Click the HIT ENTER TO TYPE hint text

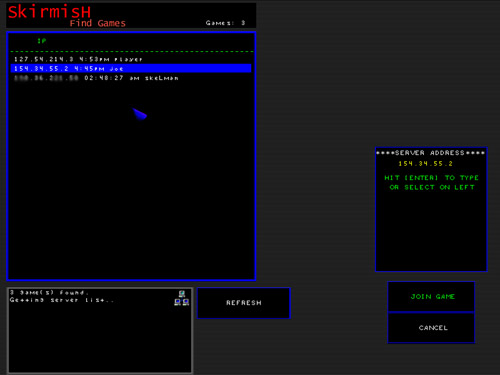[x=431, y=178]
